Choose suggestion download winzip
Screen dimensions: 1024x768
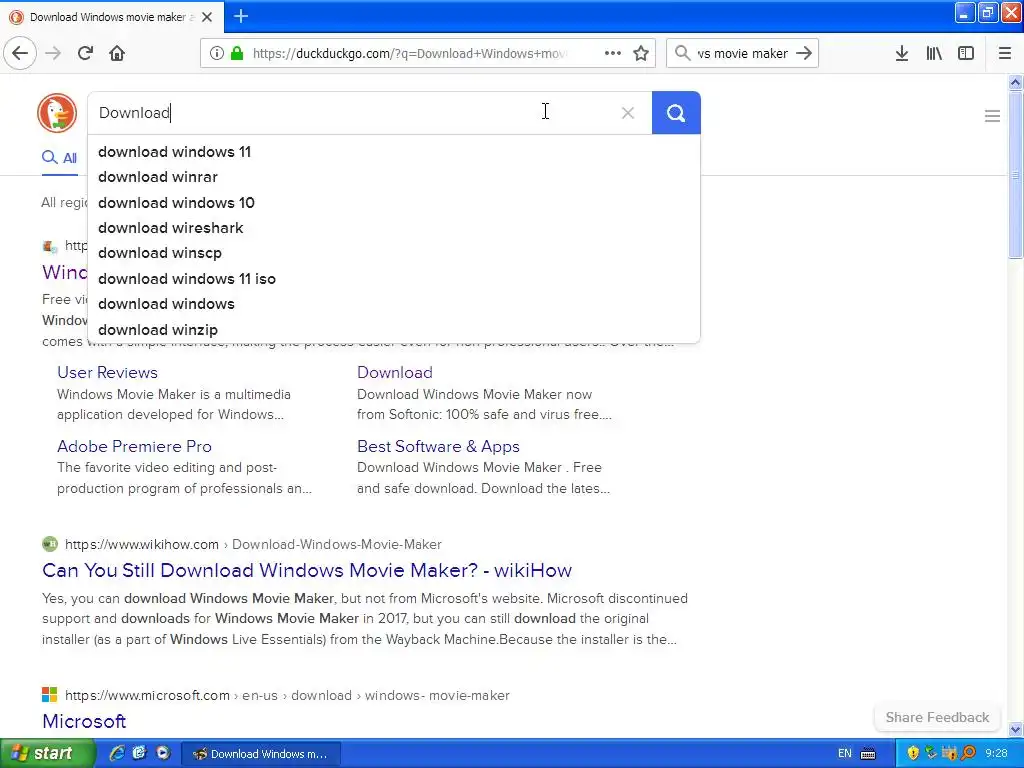coord(394,330)
